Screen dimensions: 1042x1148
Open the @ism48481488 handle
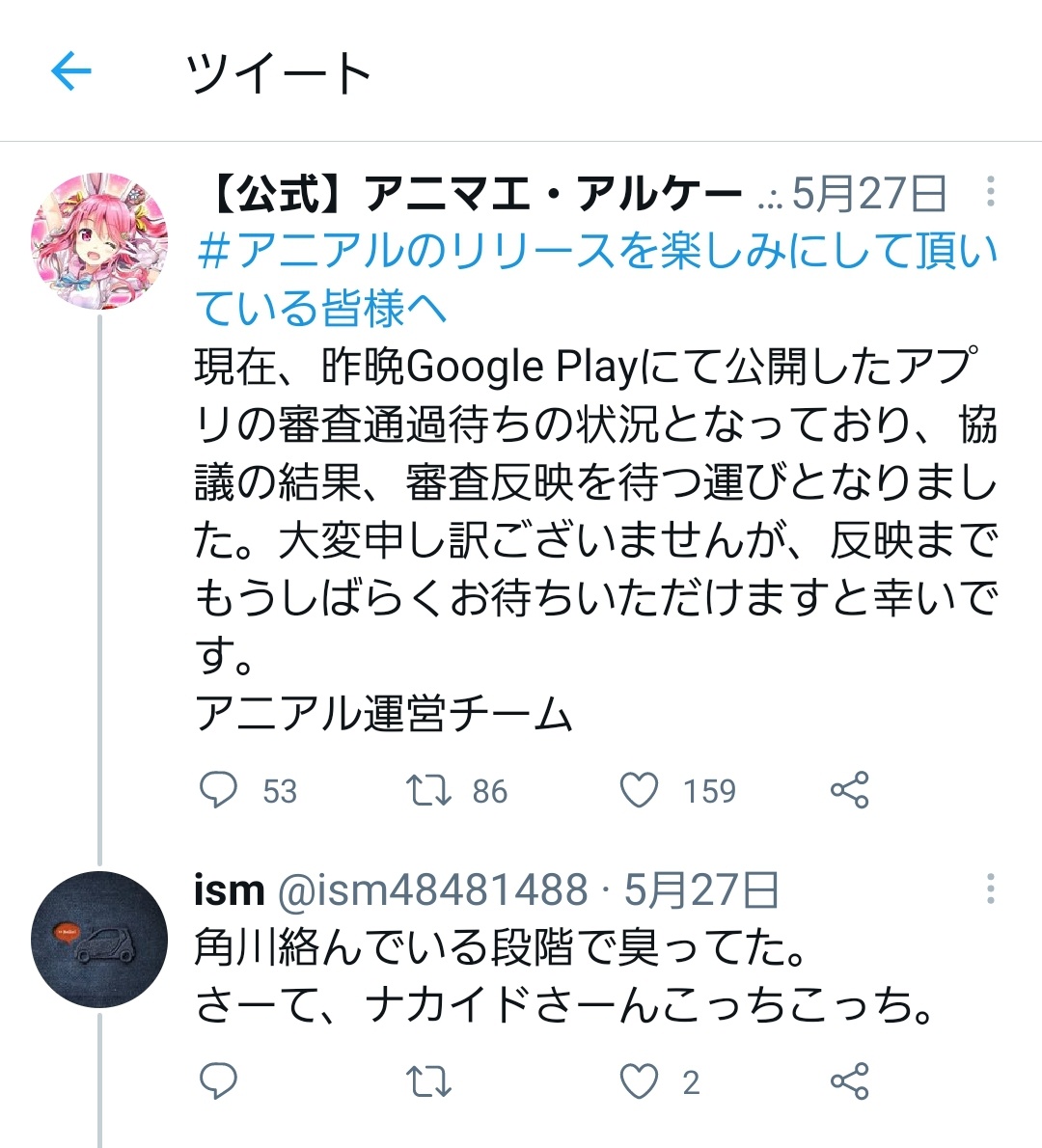tap(433, 890)
